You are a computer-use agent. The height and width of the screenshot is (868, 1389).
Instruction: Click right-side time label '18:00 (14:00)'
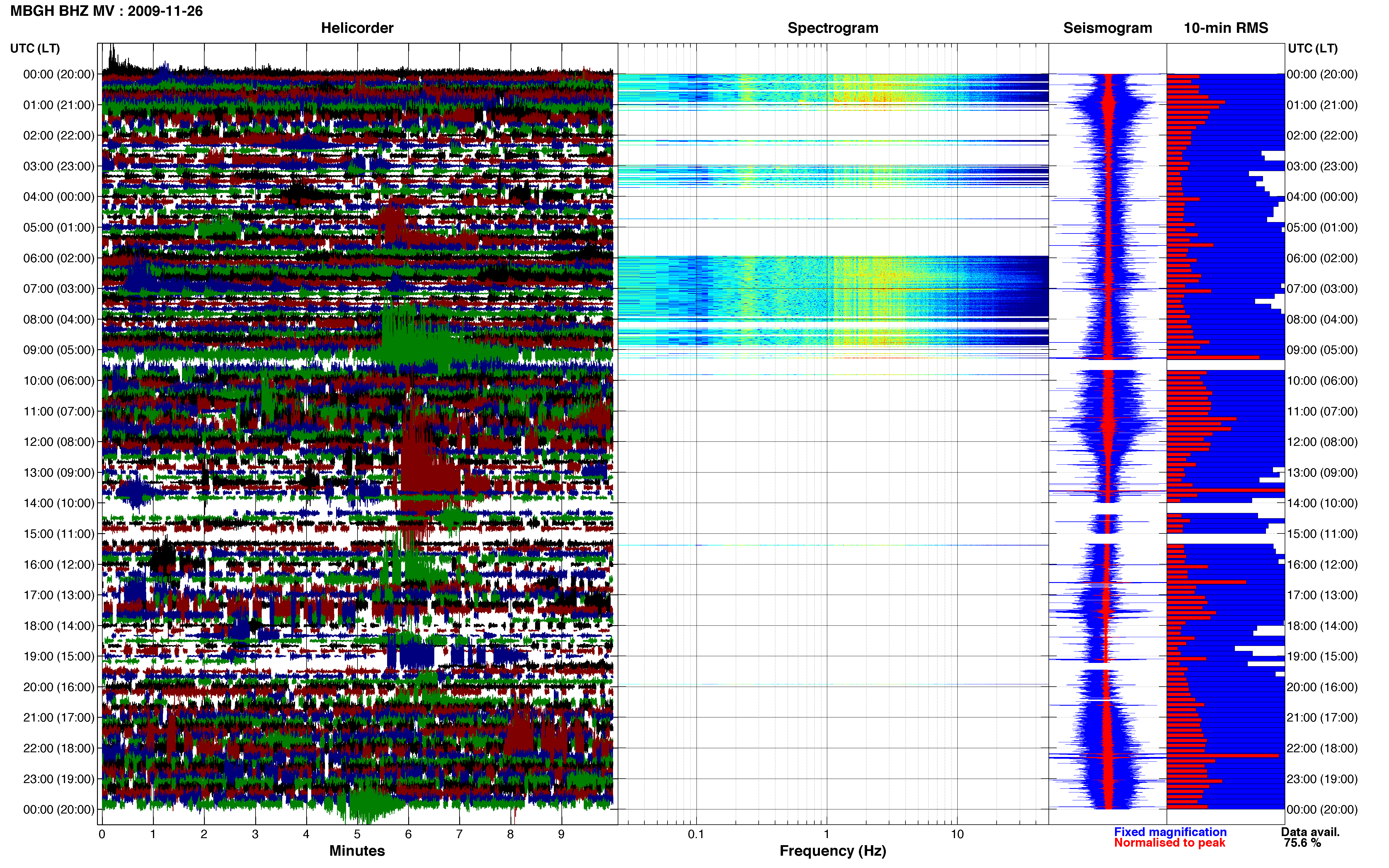coord(1322,626)
